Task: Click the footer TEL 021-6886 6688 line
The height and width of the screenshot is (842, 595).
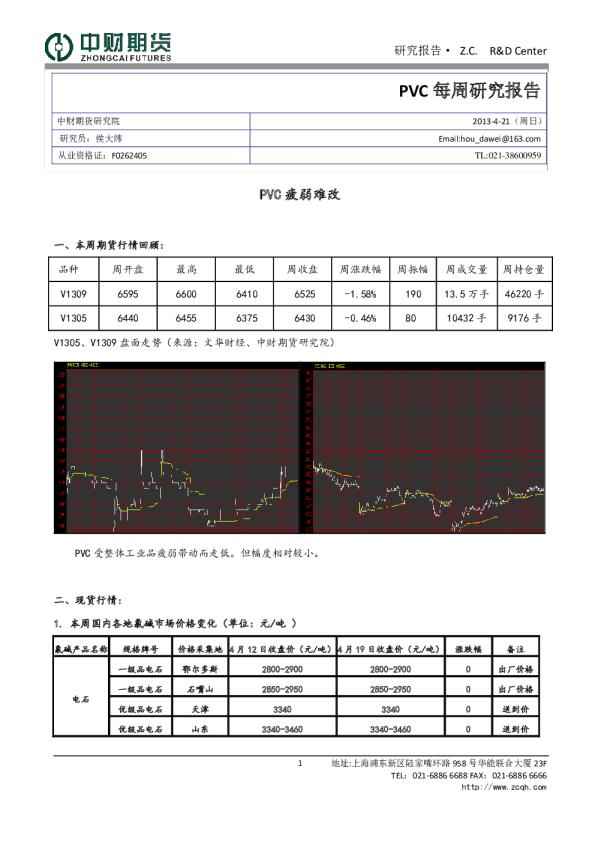Action: pos(469,775)
